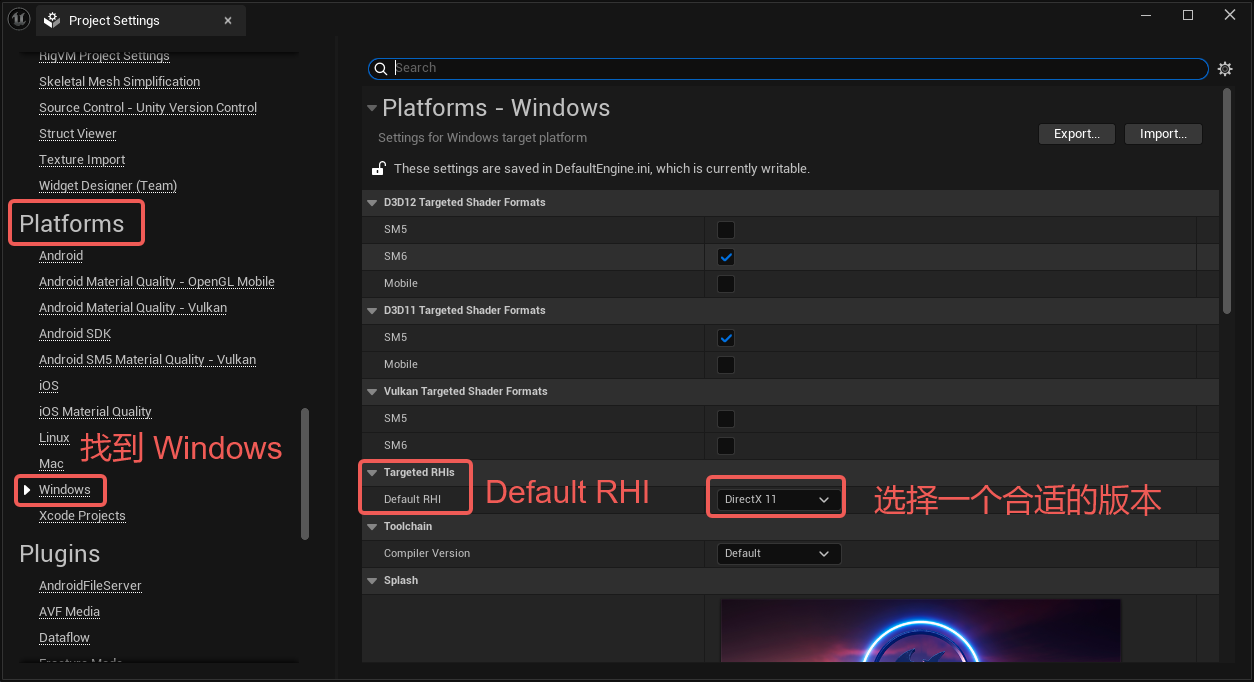Open Linux platform settings
Image resolution: width=1254 pixels, height=682 pixels.
54,438
